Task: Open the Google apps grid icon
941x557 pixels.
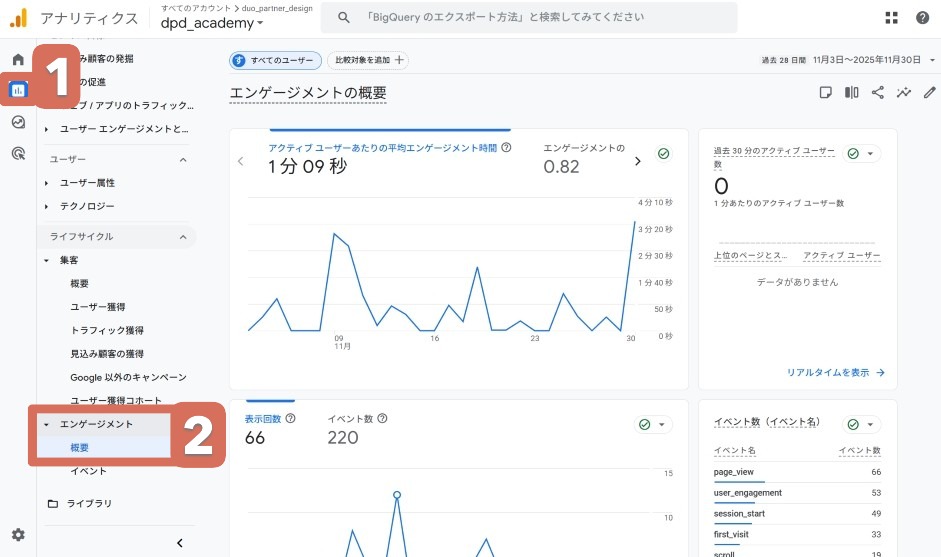Action: (x=892, y=18)
